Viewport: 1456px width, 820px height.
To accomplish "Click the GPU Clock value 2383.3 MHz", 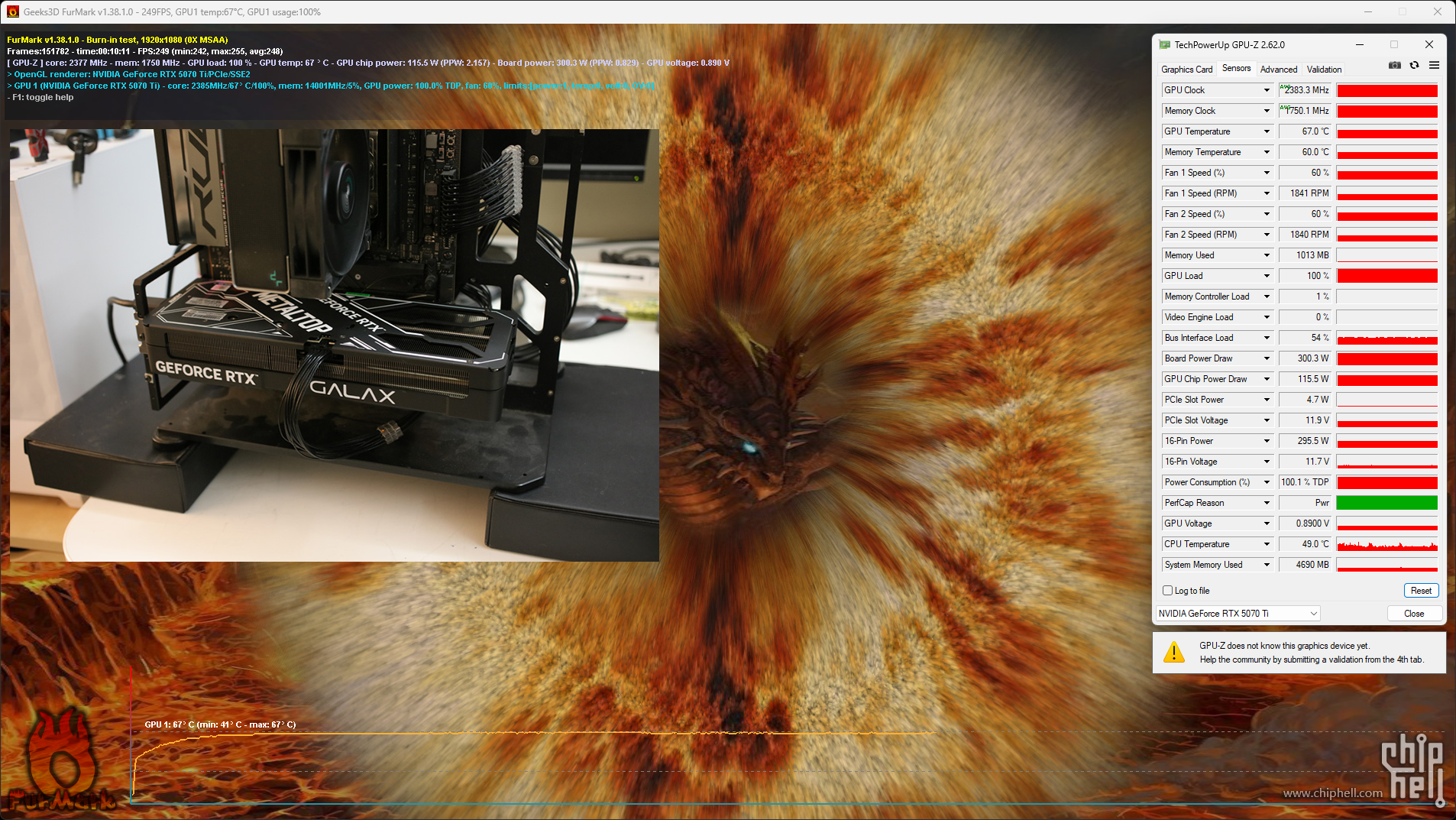I will (1306, 90).
